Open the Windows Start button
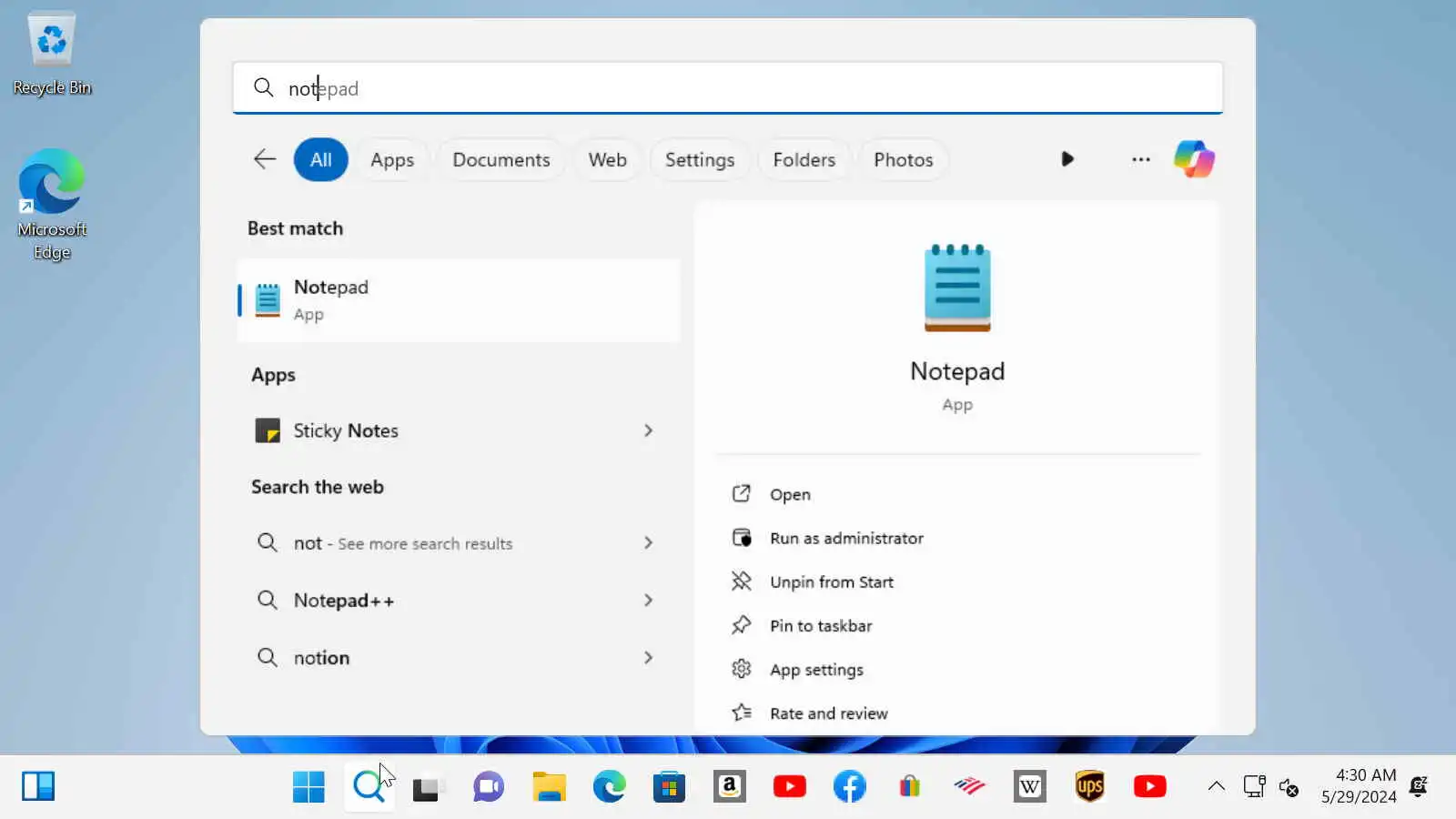The image size is (1456, 819). point(308,786)
